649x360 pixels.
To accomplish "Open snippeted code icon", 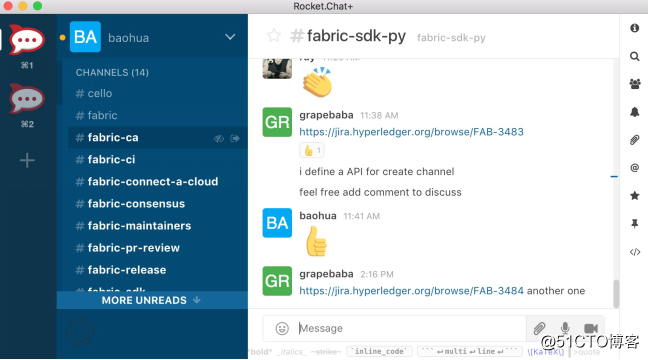I will (x=635, y=252).
